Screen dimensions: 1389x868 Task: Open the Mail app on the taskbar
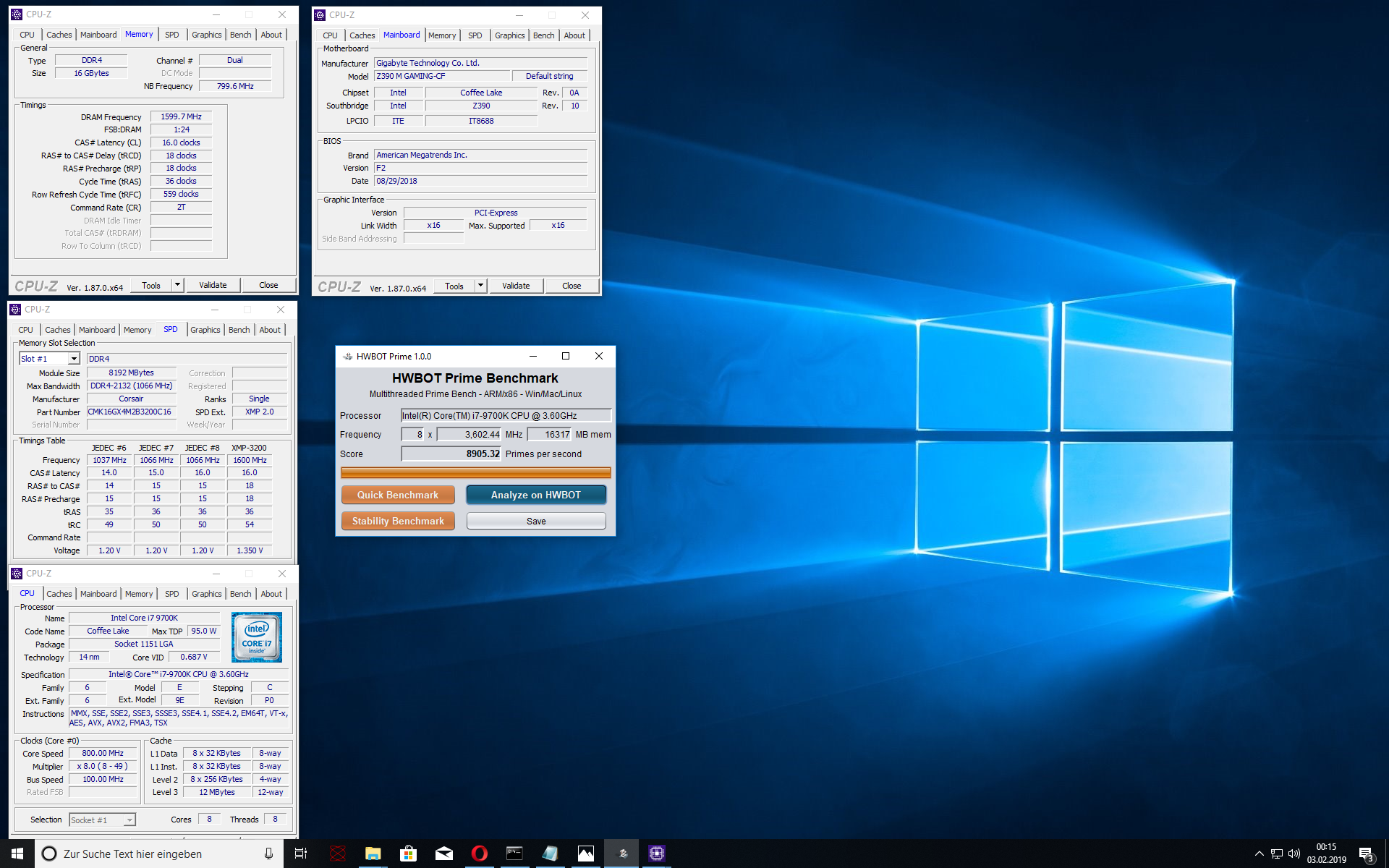444,854
